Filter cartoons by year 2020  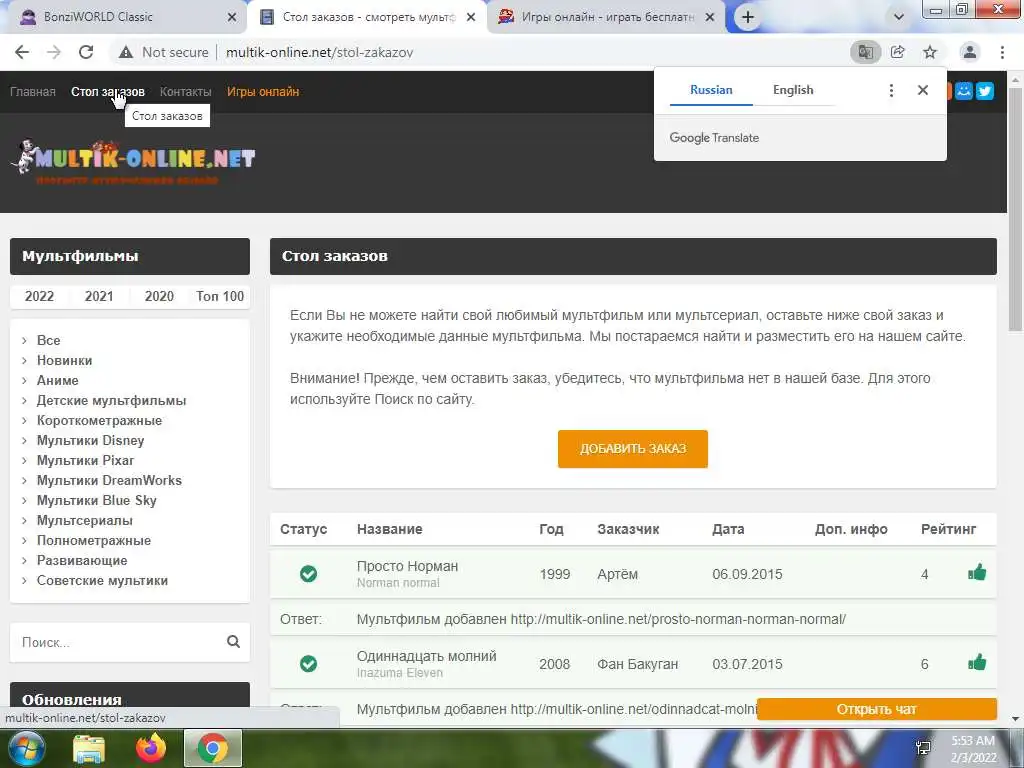coord(159,296)
